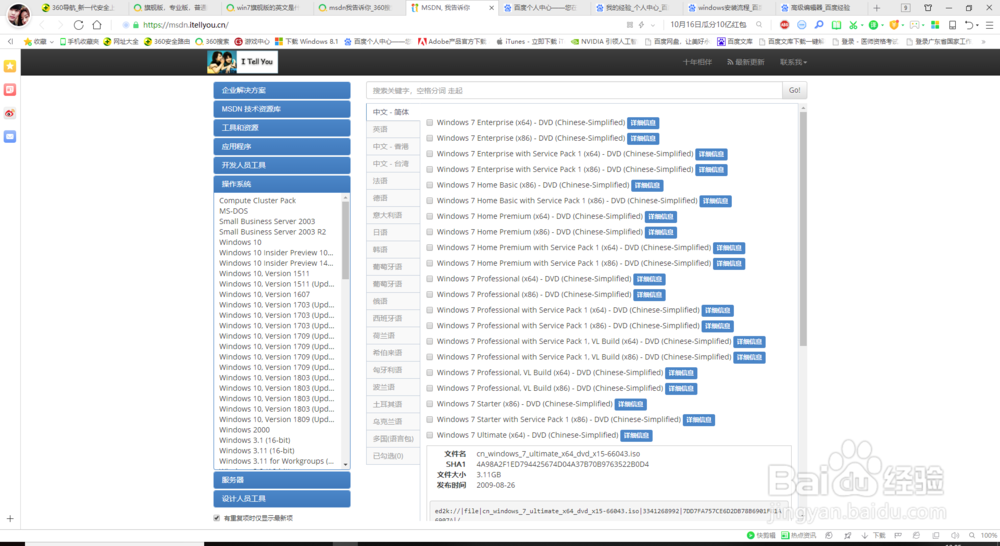Open the 下载 Windows 8.1 bookmark

coord(307,41)
